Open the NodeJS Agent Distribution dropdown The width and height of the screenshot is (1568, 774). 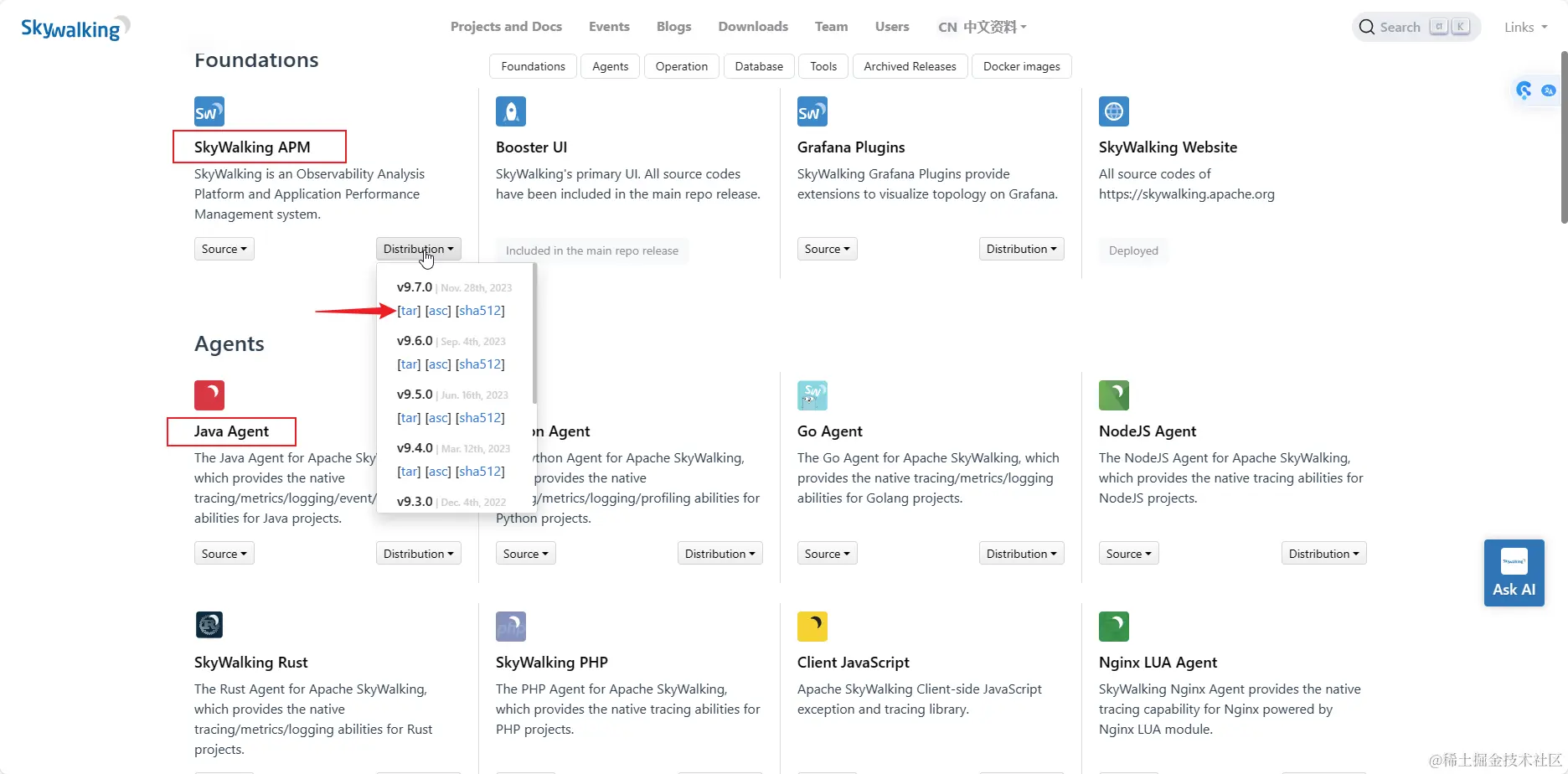pos(1324,554)
